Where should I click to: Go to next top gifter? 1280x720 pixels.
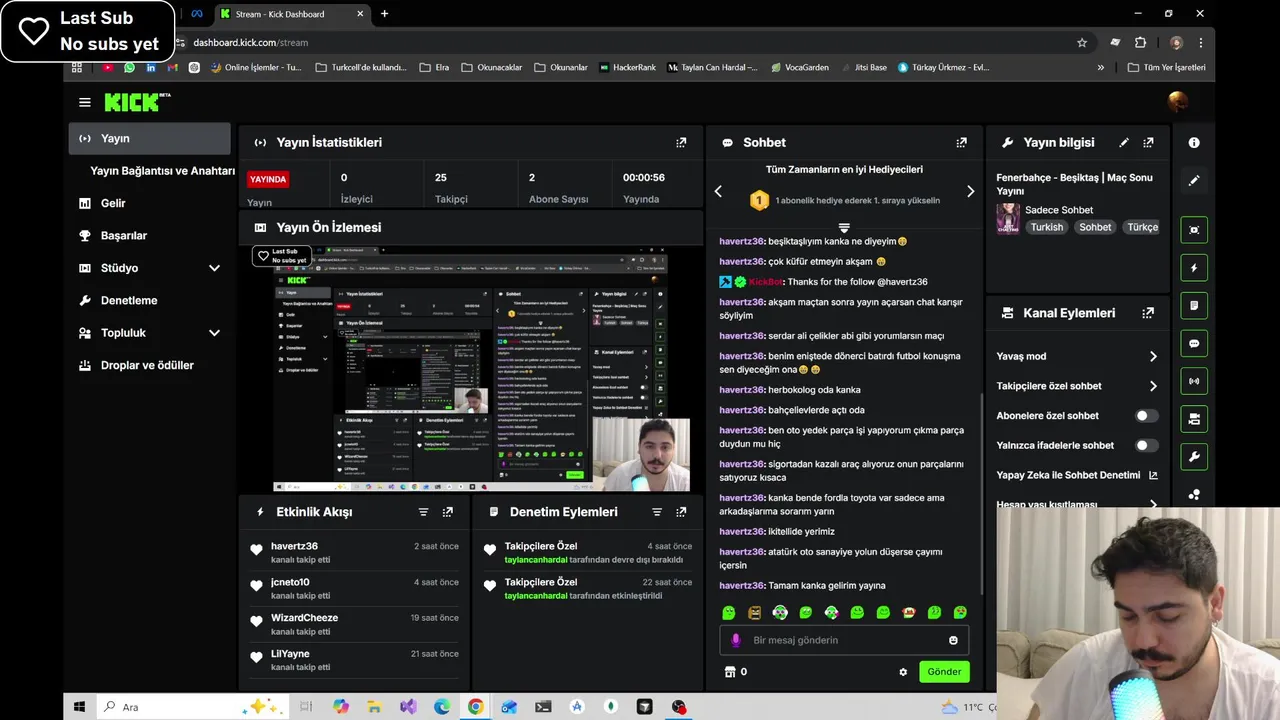coord(970,191)
